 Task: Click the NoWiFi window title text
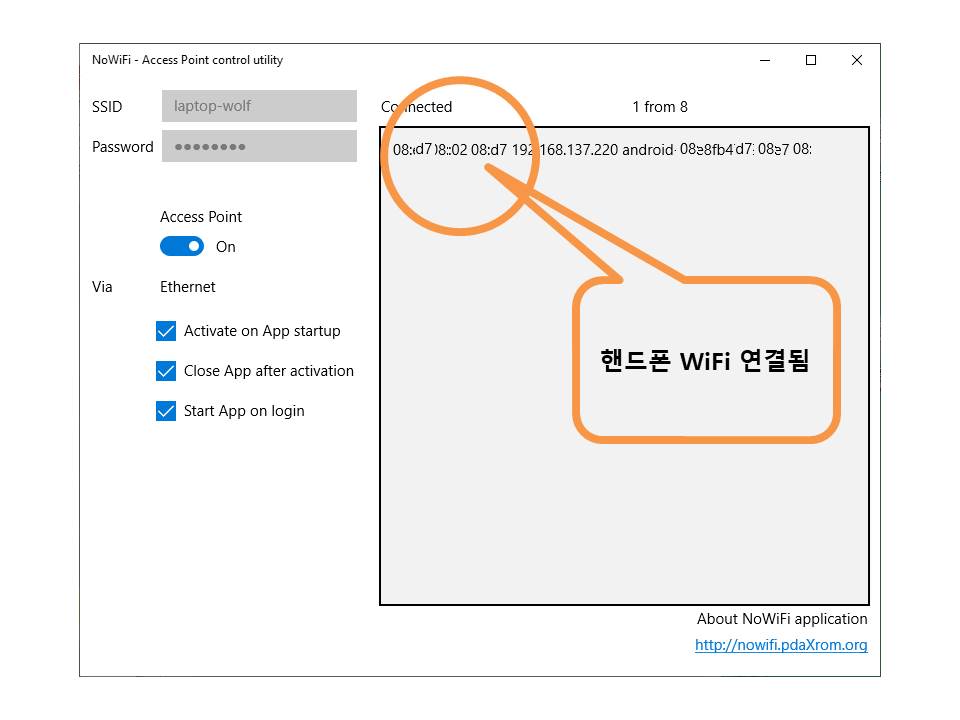click(x=188, y=60)
